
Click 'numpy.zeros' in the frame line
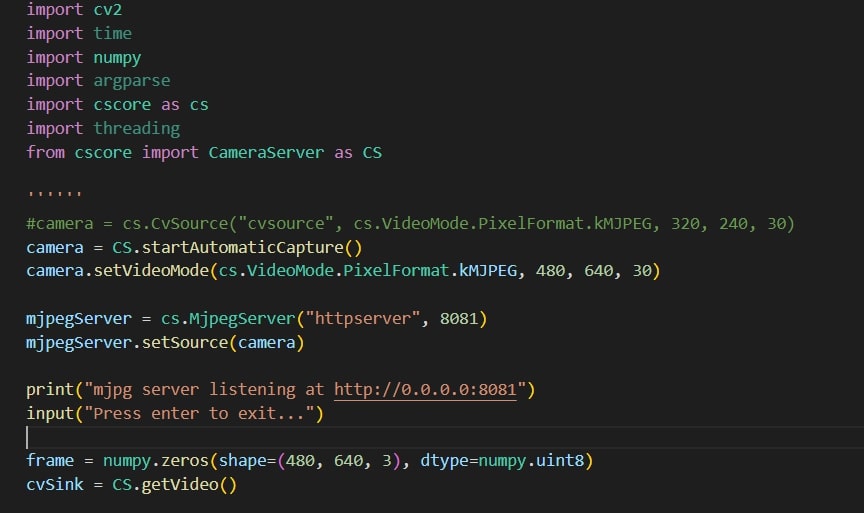click(x=155, y=461)
